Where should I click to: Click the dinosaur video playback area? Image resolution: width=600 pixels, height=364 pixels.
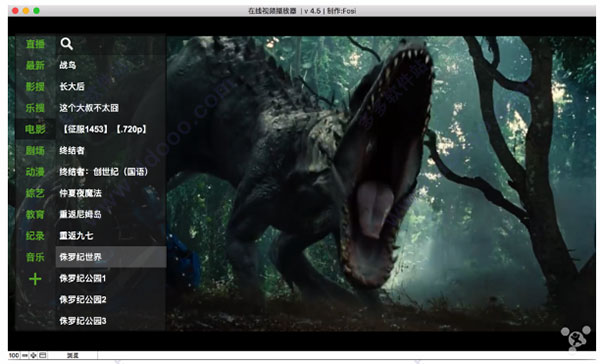coord(381,183)
